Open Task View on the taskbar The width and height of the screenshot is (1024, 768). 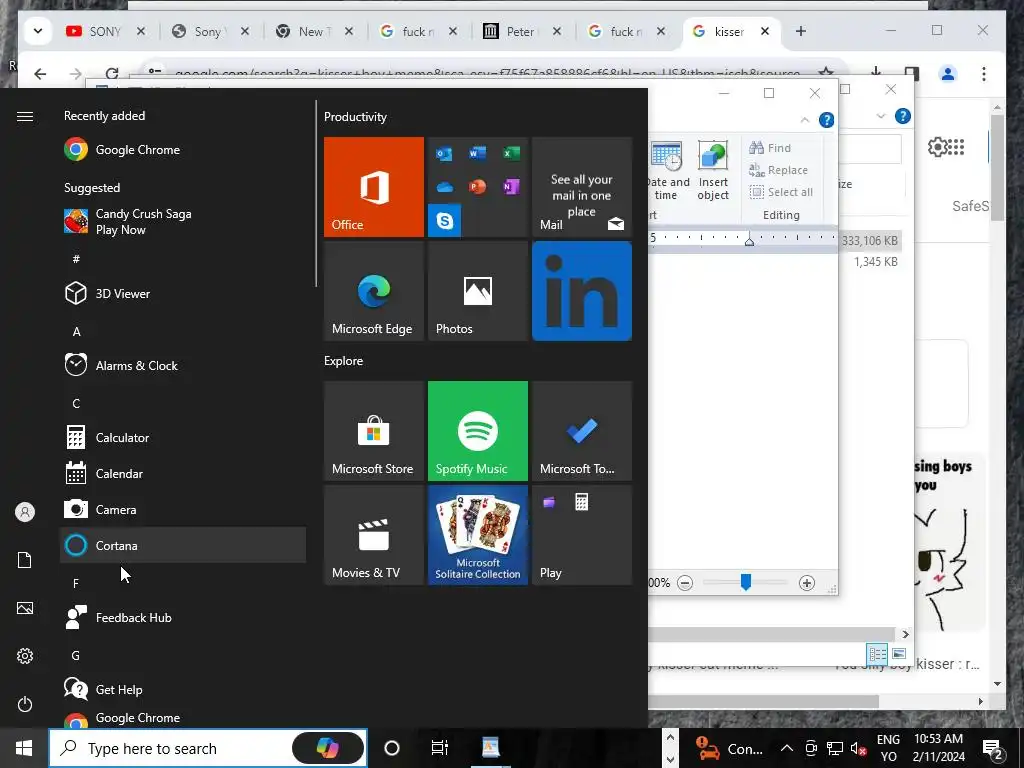point(440,748)
